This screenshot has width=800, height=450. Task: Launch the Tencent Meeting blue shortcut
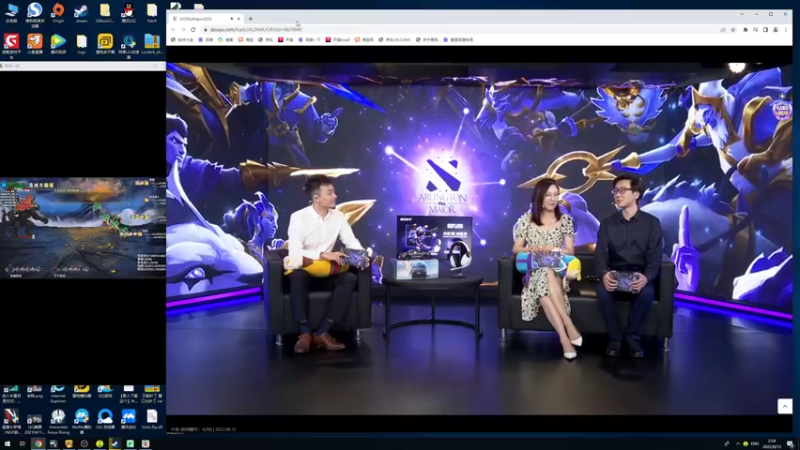coord(128,417)
